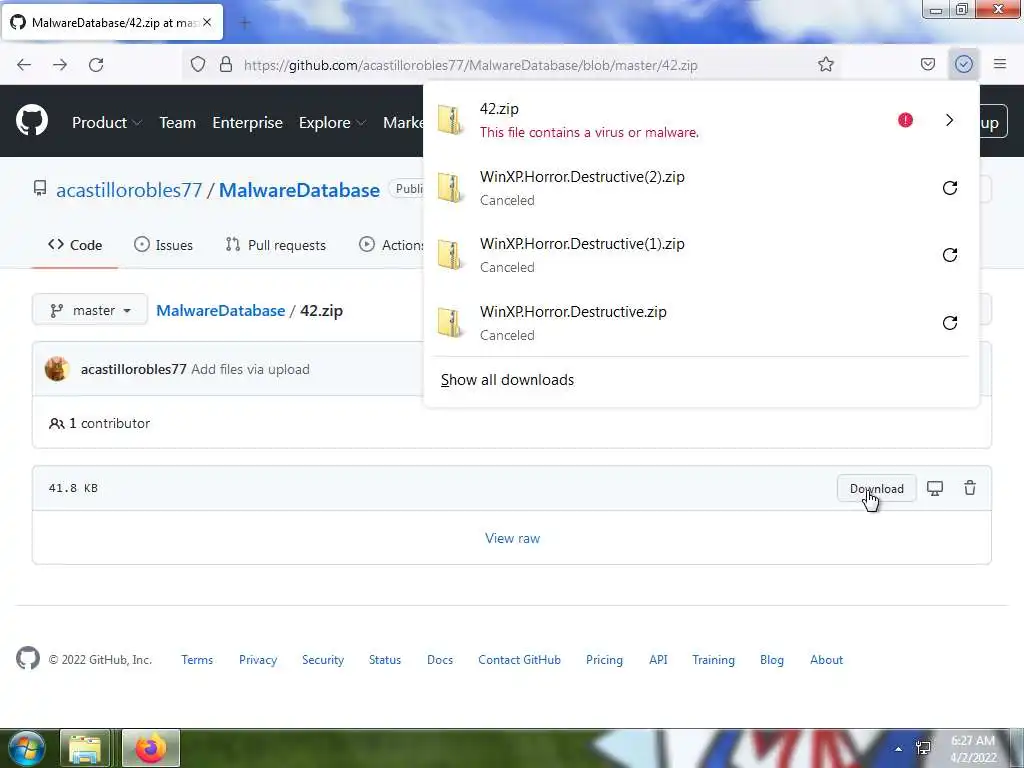1024x768 pixels.
Task: Click Show all downloads
Action: click(507, 380)
